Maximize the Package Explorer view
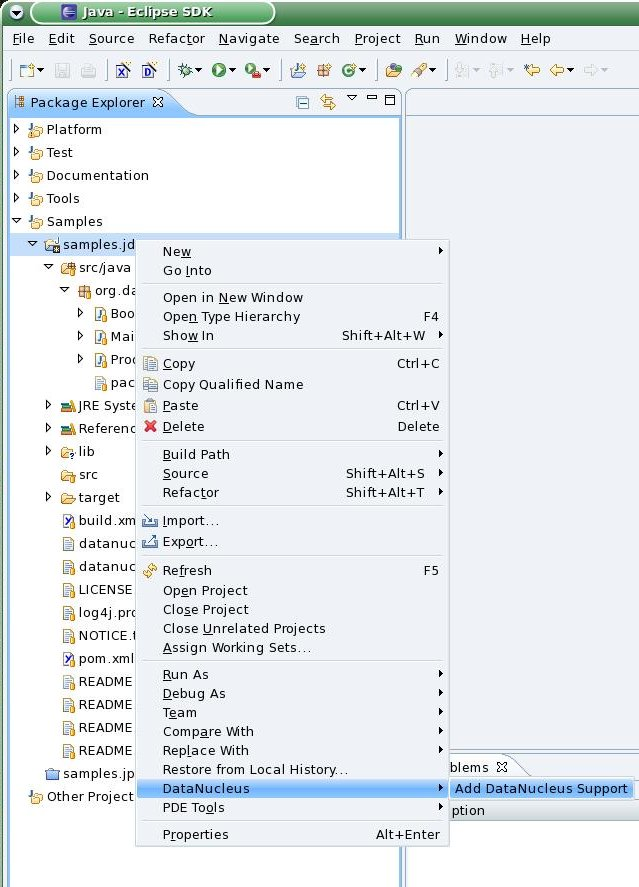This screenshot has height=887, width=639. 390,100
